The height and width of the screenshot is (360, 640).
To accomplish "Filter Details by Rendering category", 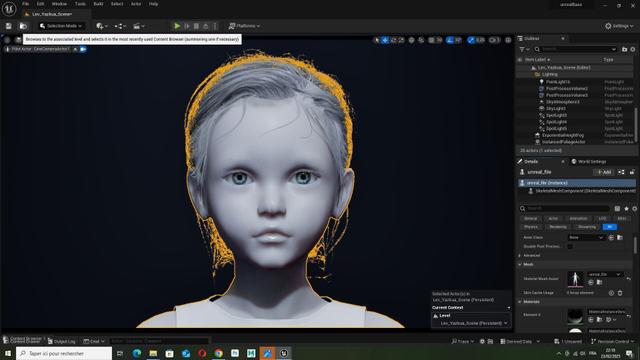I will tap(558, 227).
